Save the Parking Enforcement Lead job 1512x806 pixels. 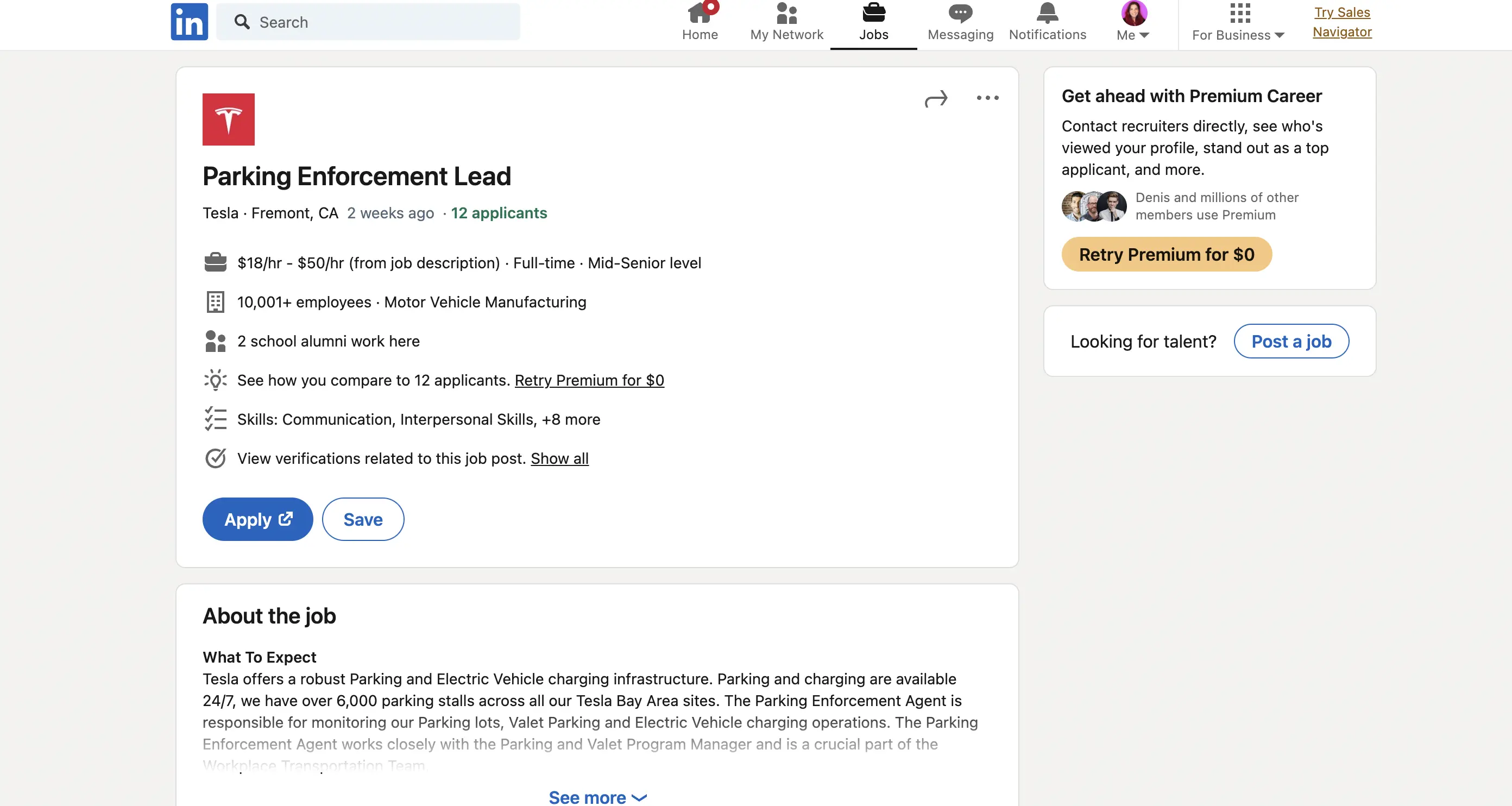[363, 520]
